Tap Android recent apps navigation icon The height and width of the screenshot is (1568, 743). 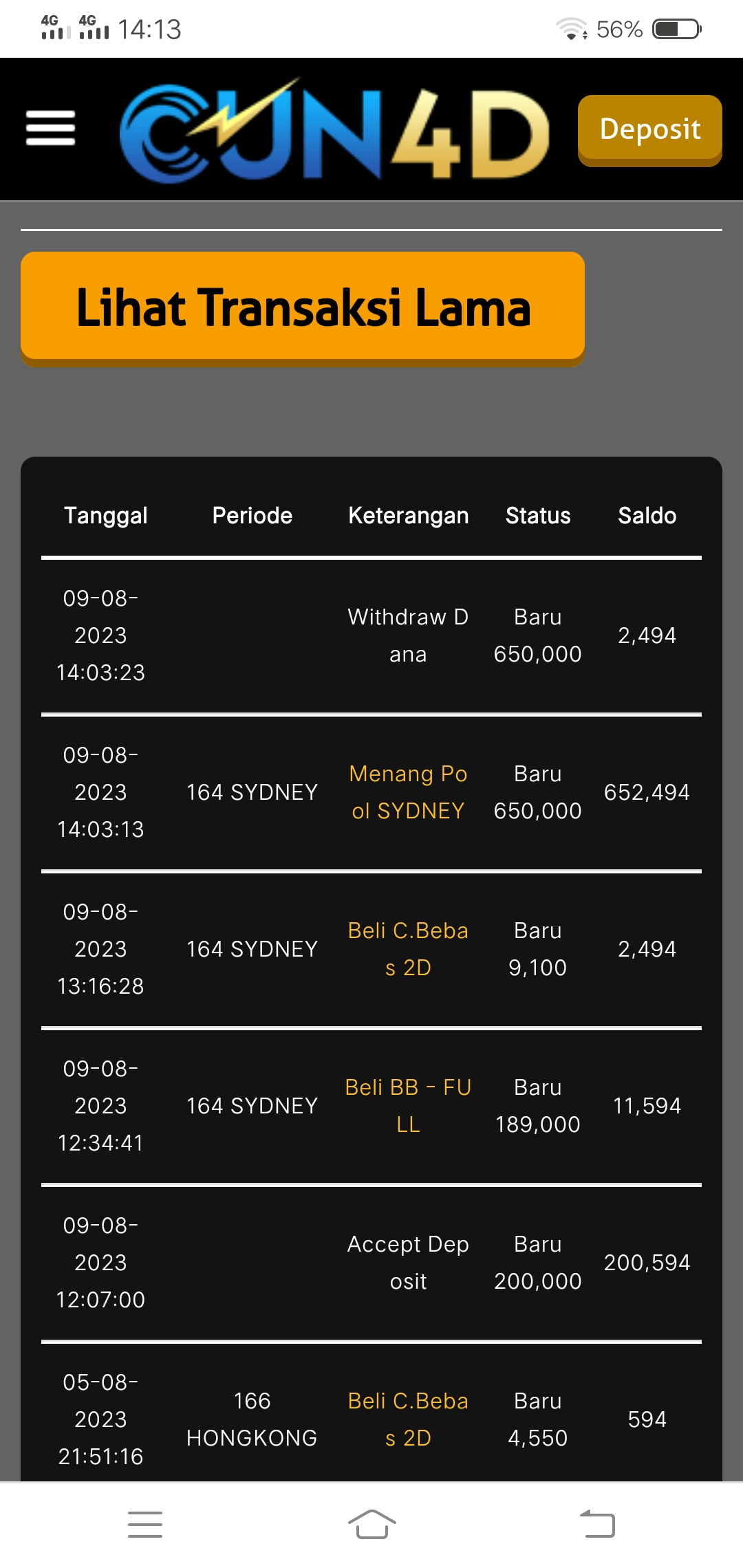pyautogui.click(x=145, y=1524)
